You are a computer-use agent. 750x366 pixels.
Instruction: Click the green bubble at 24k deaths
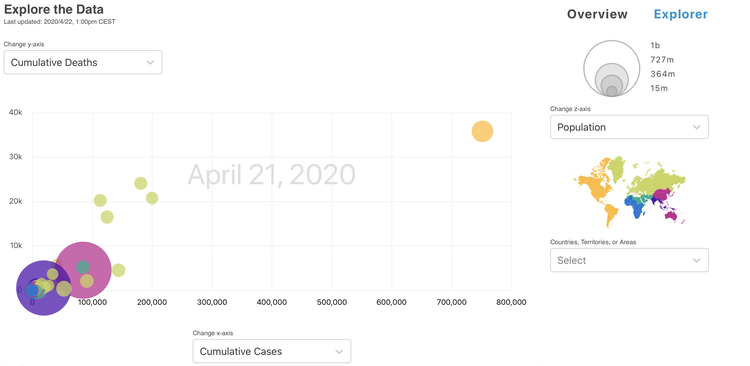pyautogui.click(x=141, y=183)
